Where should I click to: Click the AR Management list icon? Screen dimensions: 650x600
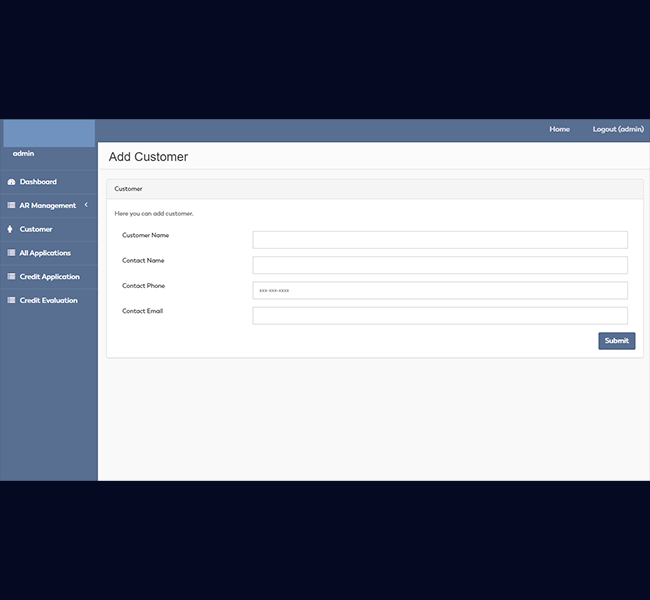click(11, 205)
